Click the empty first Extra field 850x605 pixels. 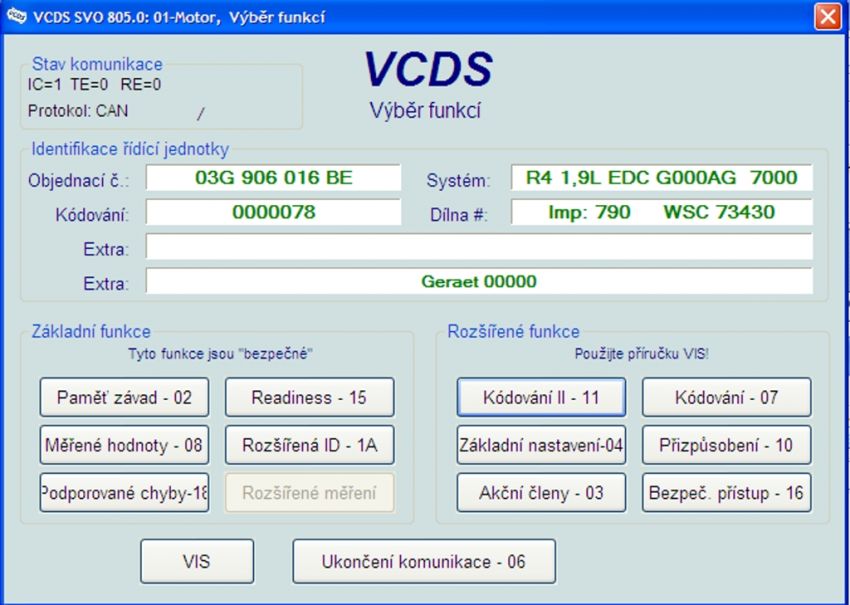[479, 247]
